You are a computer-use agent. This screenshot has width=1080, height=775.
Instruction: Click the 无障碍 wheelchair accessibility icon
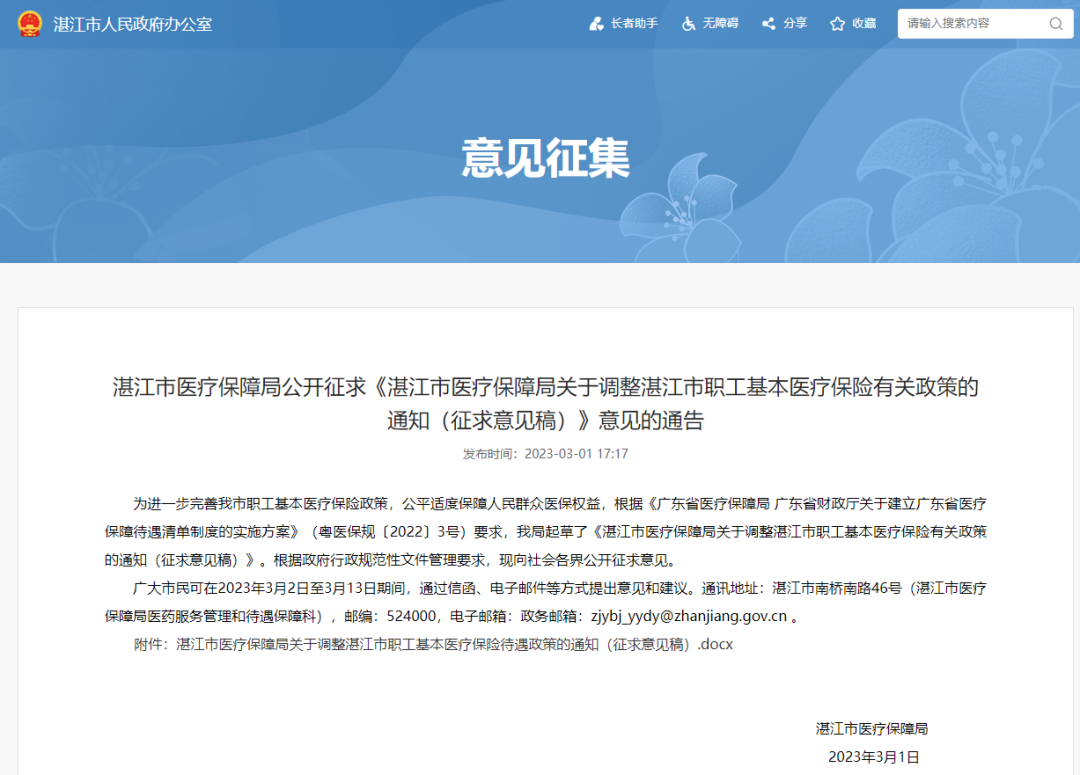[x=689, y=24]
